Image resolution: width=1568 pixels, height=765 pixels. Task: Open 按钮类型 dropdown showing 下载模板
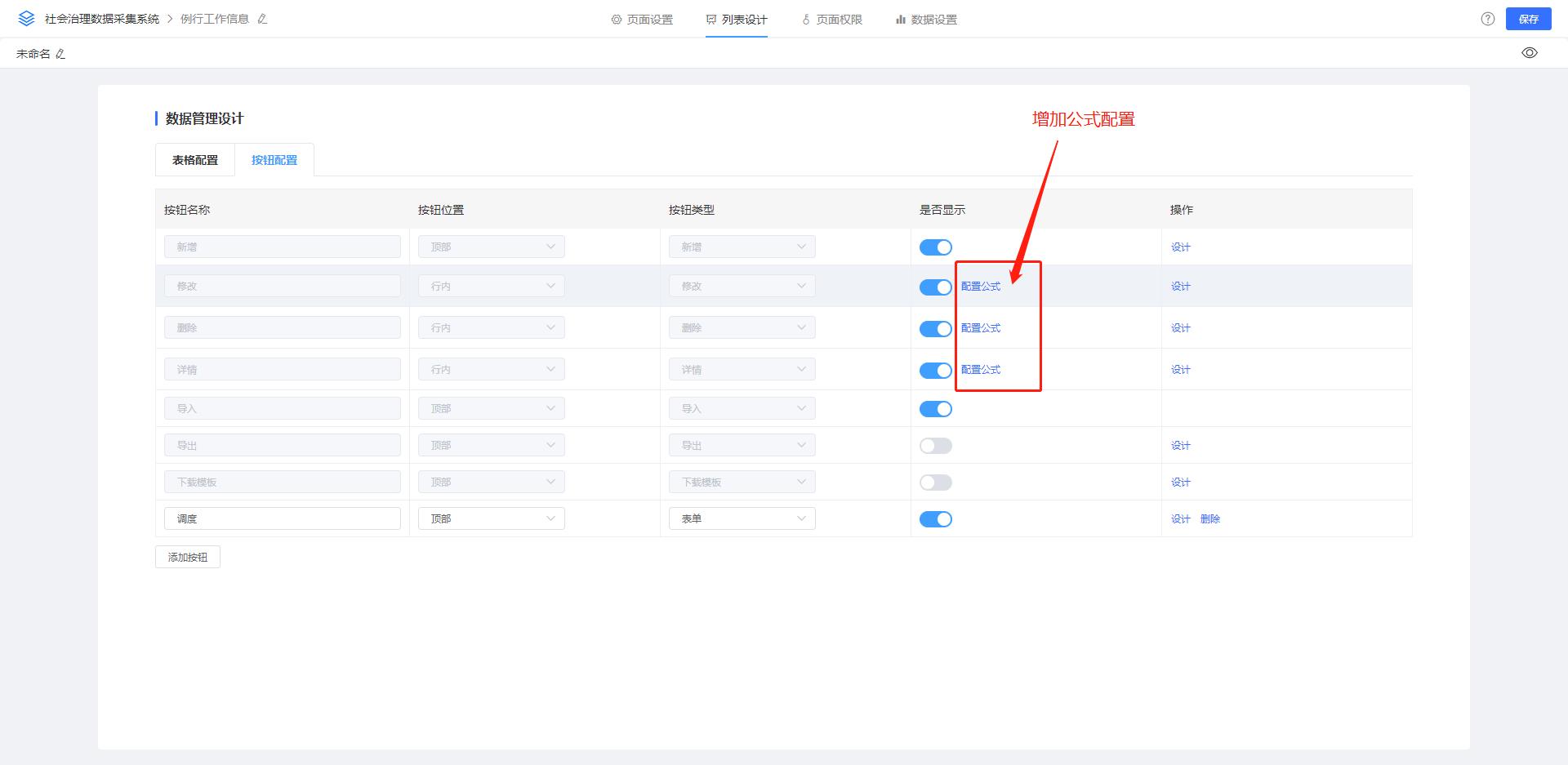tap(742, 482)
